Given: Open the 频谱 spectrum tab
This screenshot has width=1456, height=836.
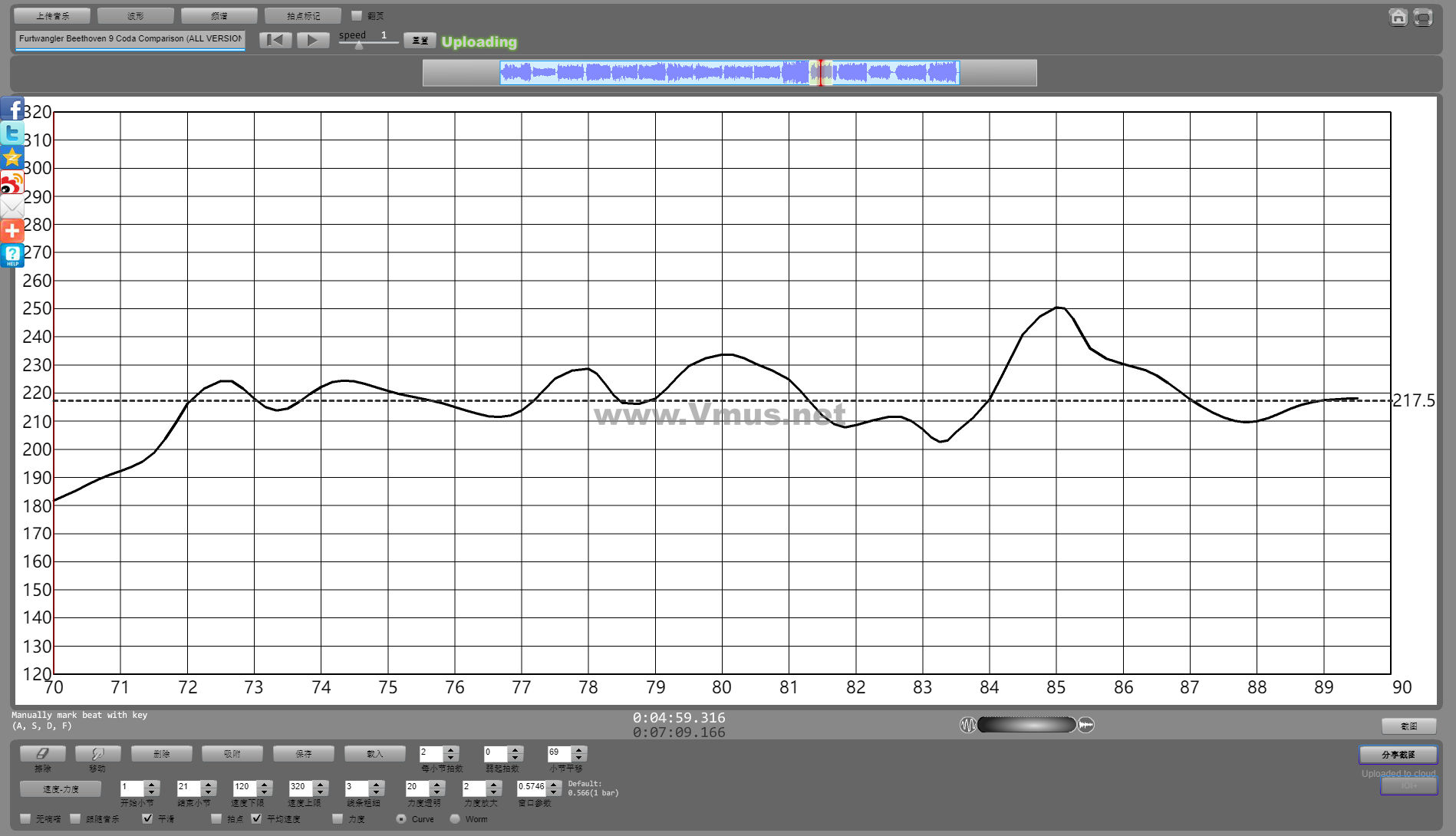Looking at the screenshot, I should click(219, 16).
